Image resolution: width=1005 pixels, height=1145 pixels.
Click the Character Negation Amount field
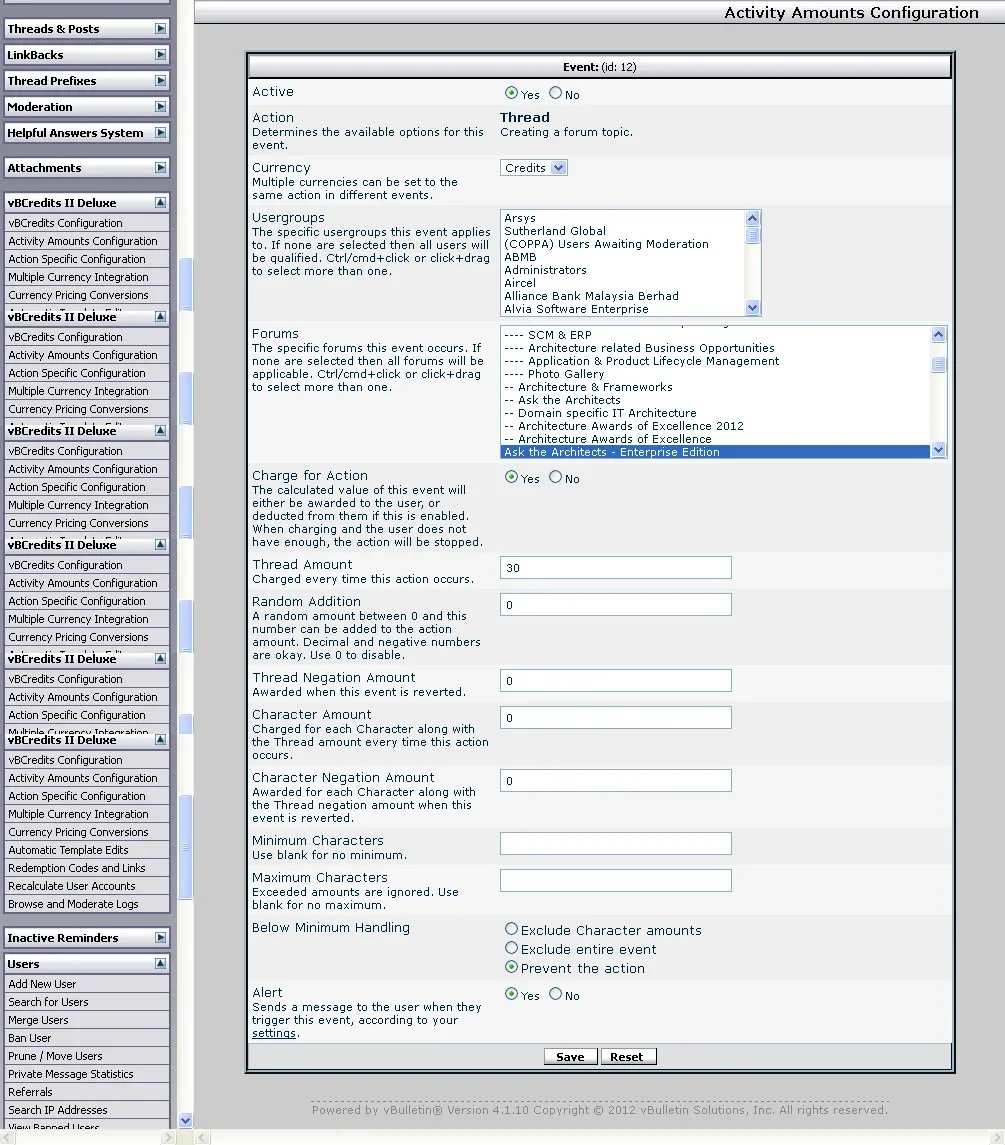pos(616,781)
